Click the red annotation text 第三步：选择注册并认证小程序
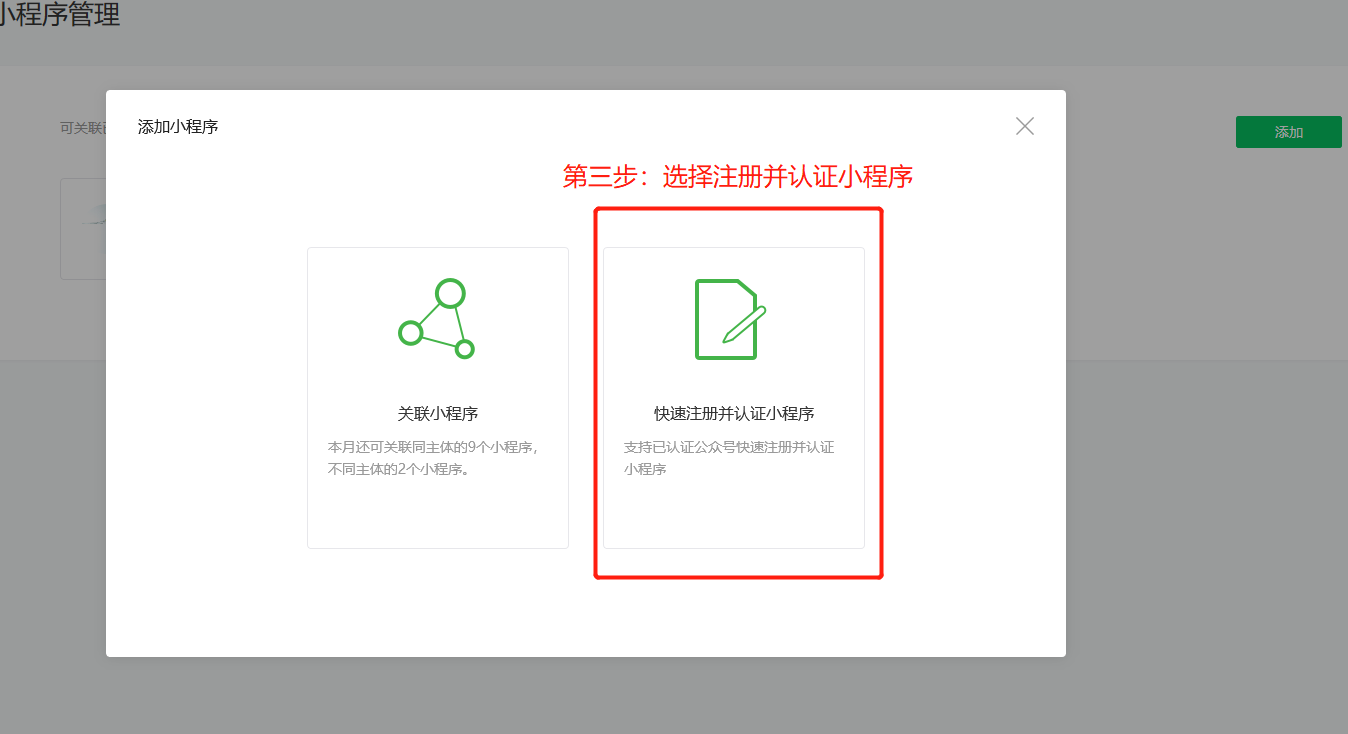 (740, 175)
